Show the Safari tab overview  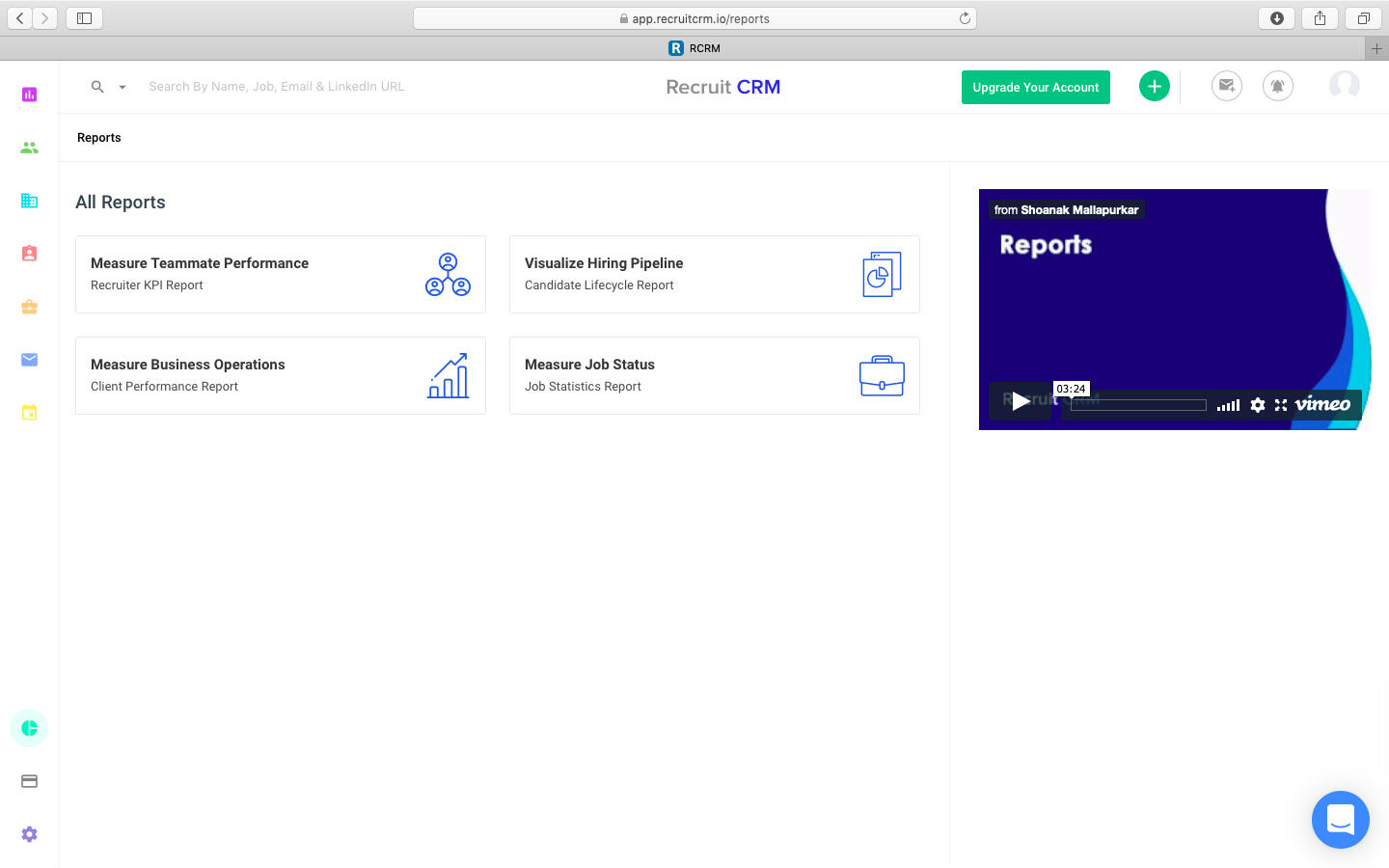point(1363,18)
